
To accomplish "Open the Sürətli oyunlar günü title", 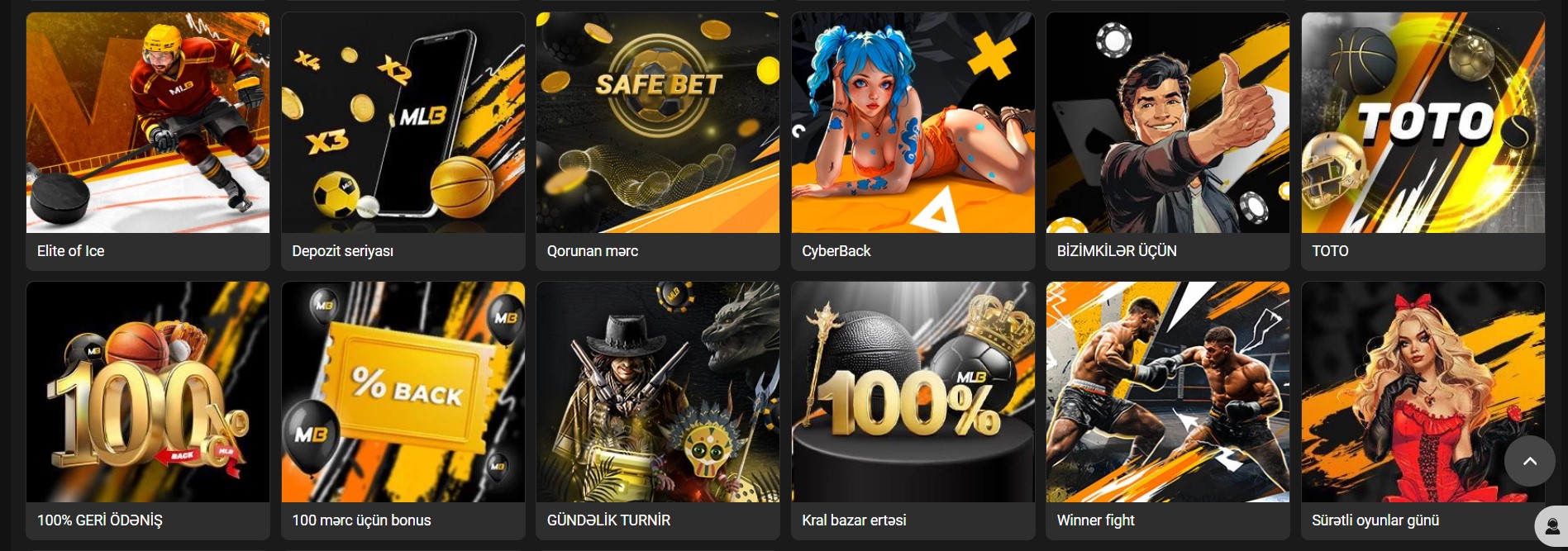I will click(1375, 520).
